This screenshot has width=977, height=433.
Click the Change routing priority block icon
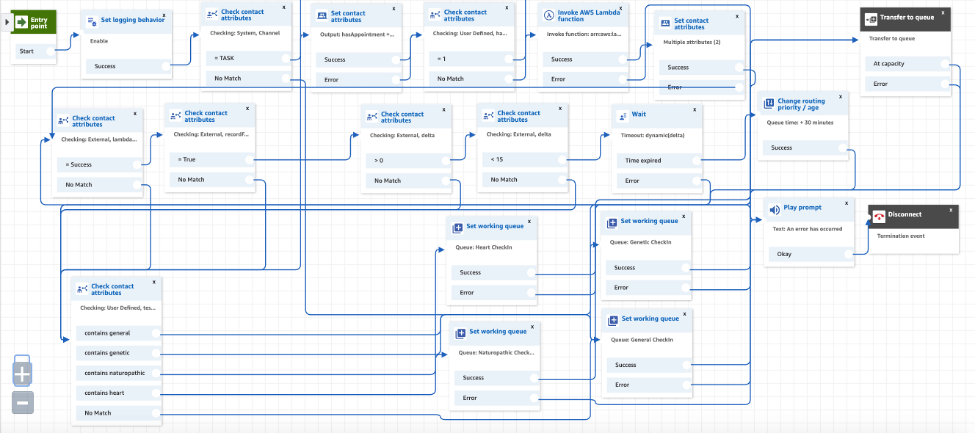tap(768, 103)
